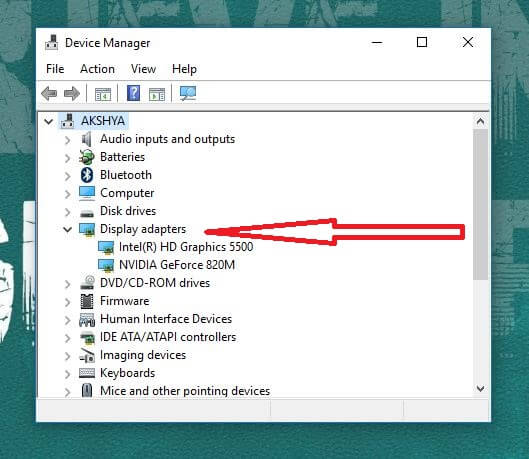Click the Human Interface Devices icon
The width and height of the screenshot is (529, 459).
tap(87, 320)
